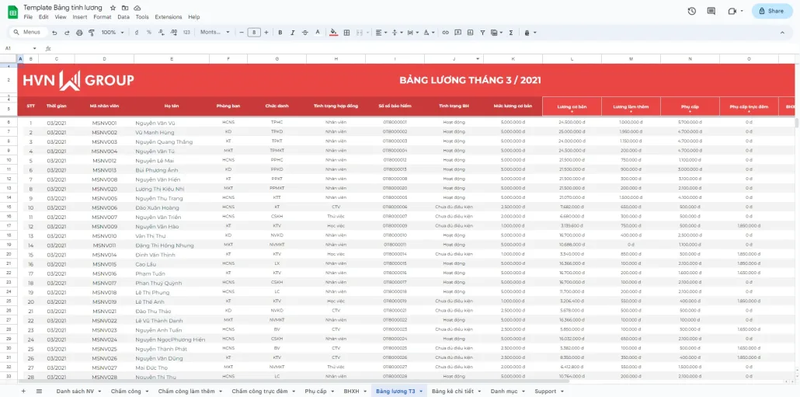Increase decimal places

coord(174,33)
